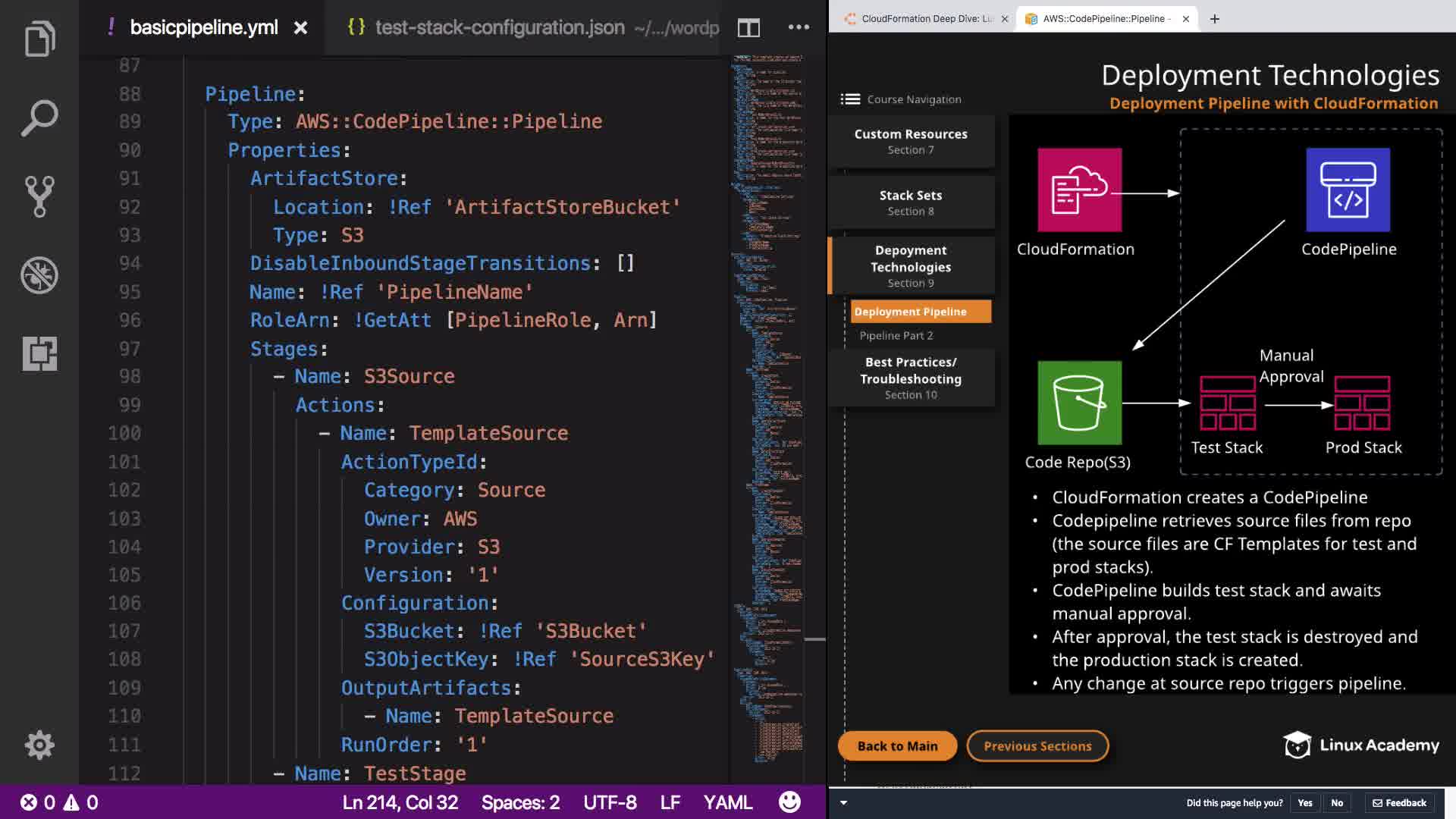Expand Stack Sets Section 8
The height and width of the screenshot is (819, 1456).
pyautogui.click(x=911, y=202)
